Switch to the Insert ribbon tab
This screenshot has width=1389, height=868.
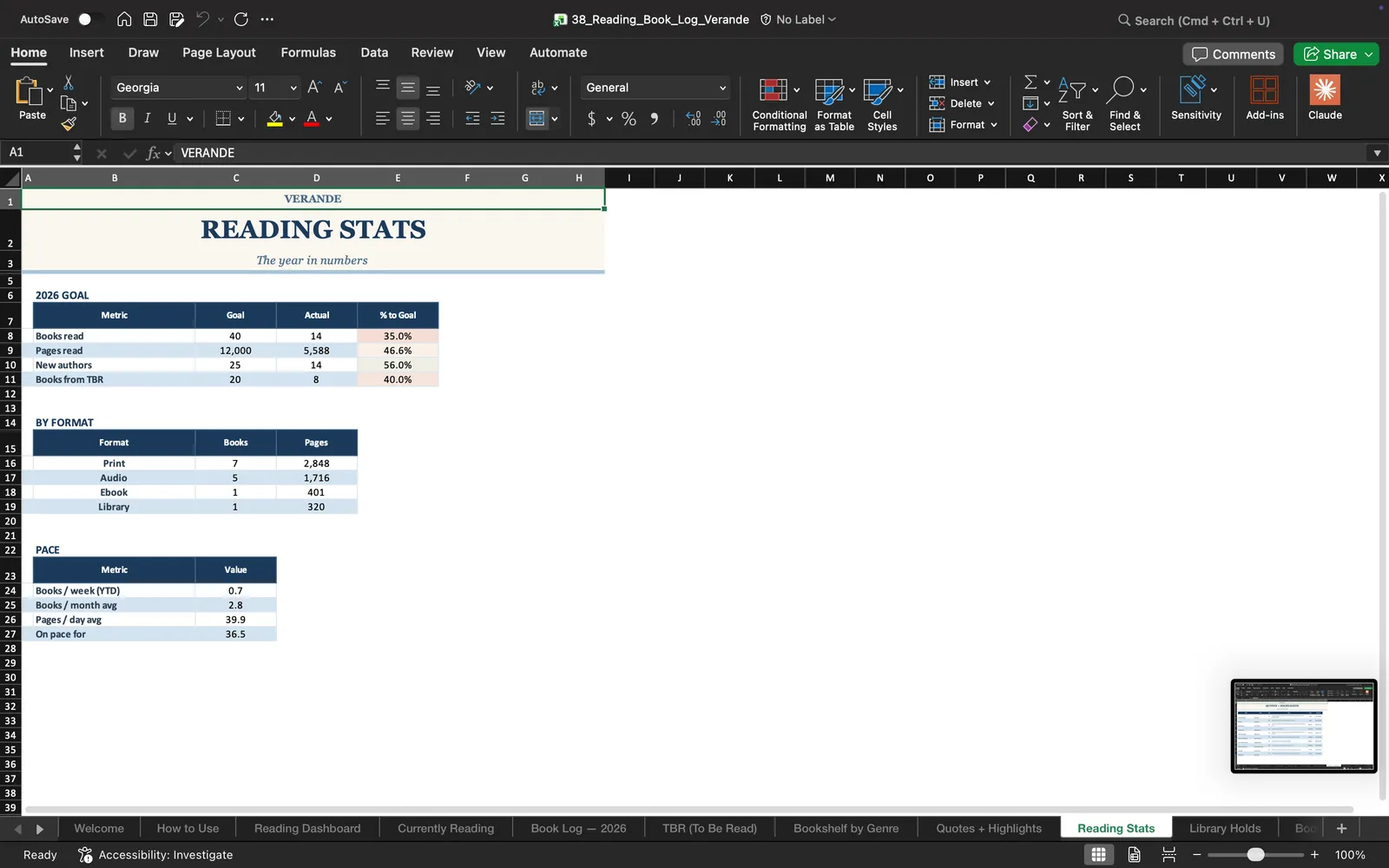point(87,52)
